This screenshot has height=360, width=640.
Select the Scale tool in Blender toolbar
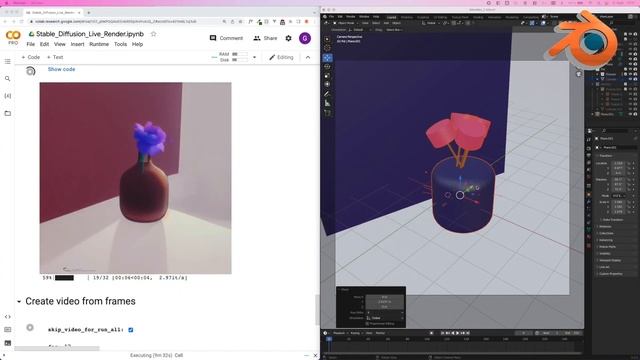tap(327, 76)
